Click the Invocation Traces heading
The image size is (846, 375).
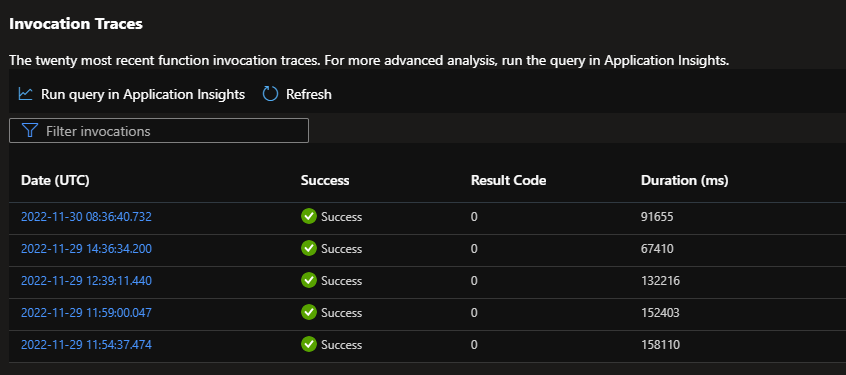click(76, 24)
